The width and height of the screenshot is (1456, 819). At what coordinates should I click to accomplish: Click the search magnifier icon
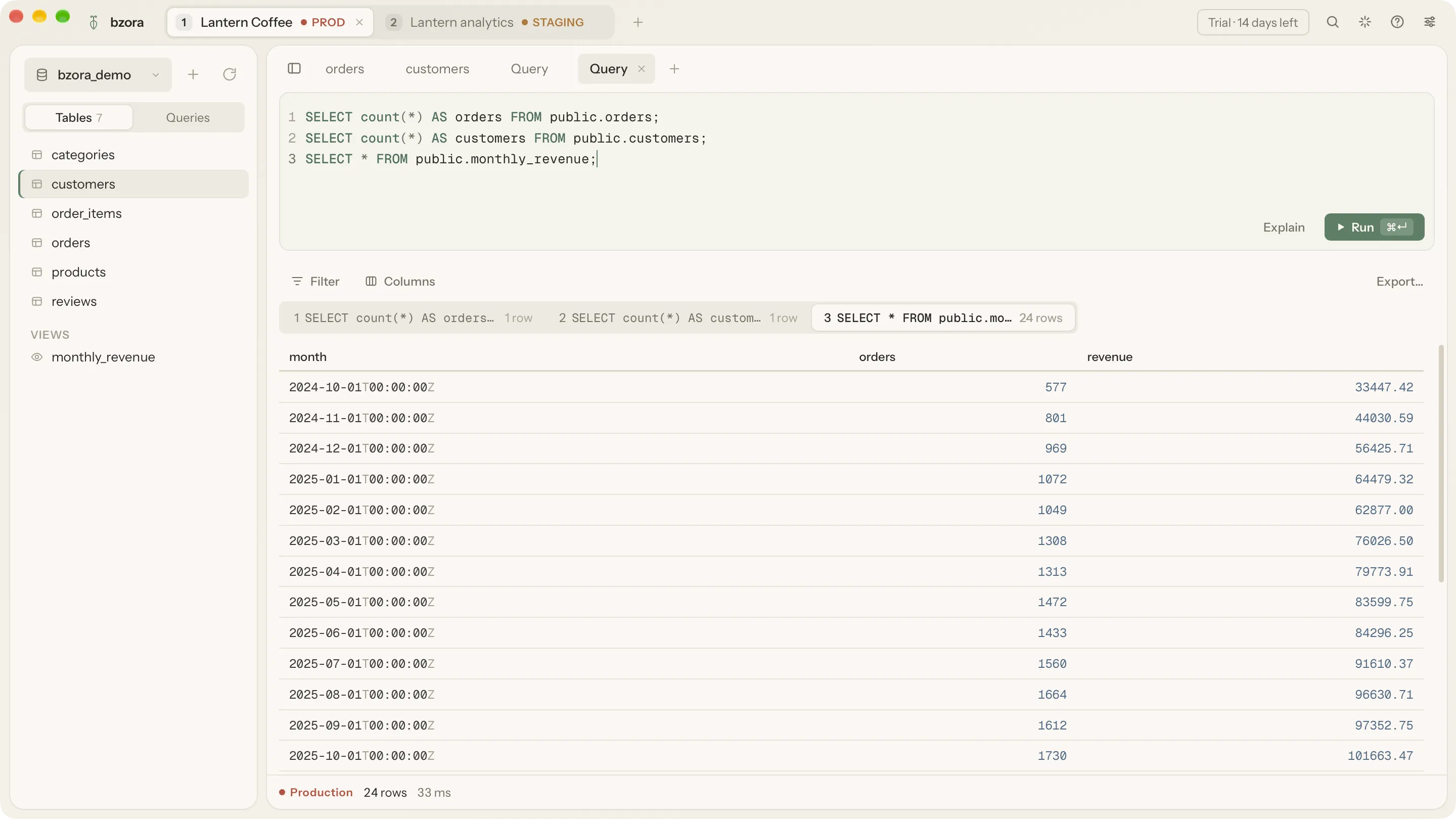[1332, 22]
